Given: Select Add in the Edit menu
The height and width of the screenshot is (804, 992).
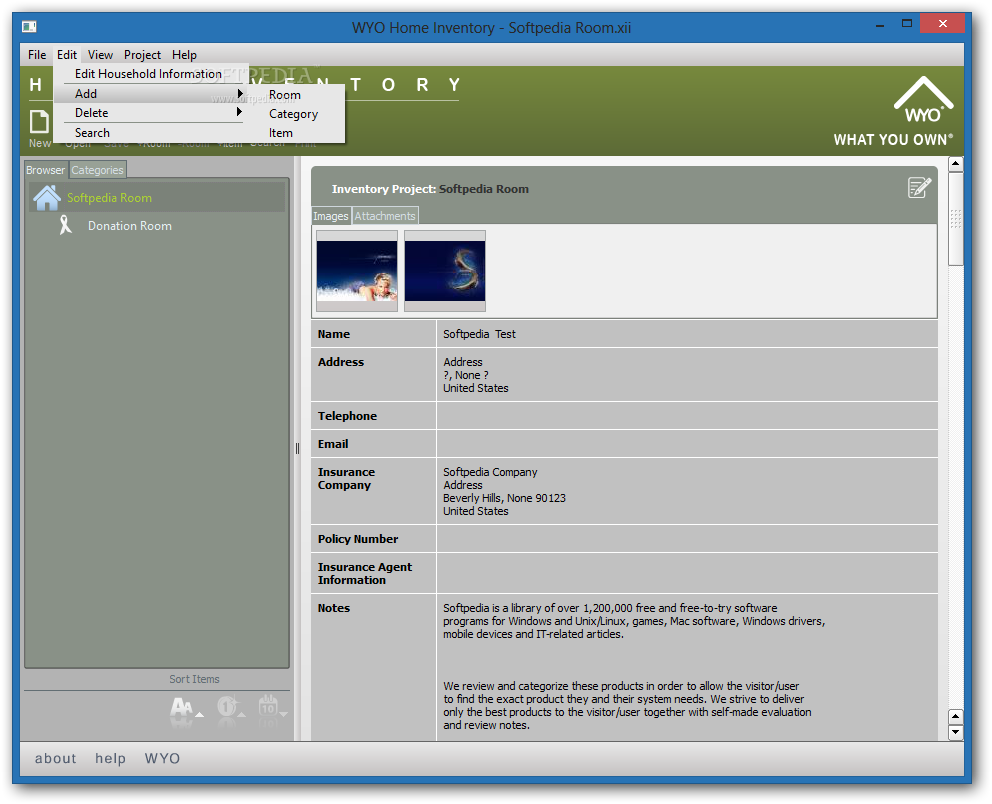Looking at the screenshot, I should point(151,94).
